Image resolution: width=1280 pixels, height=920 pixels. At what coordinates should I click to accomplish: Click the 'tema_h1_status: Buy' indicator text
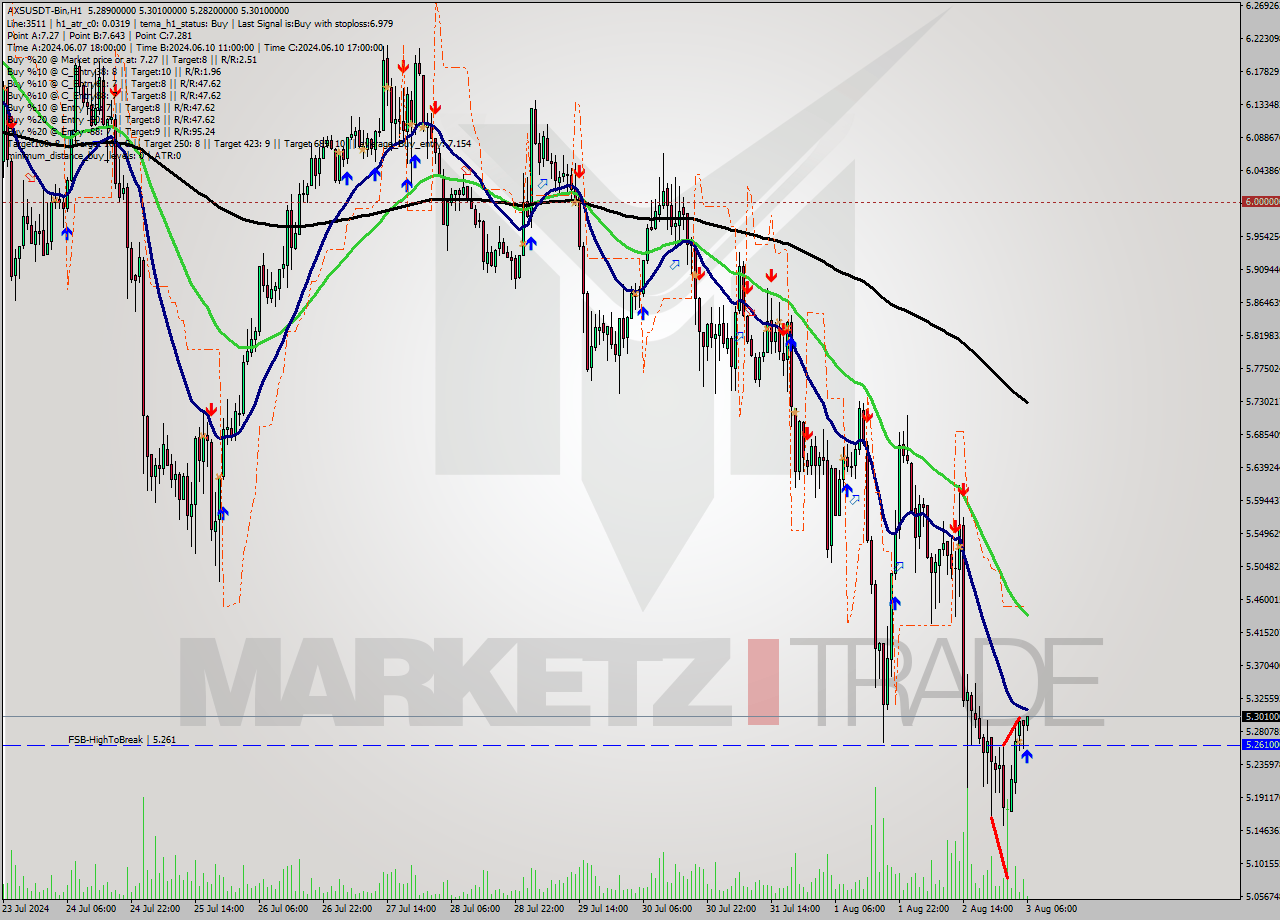(x=183, y=24)
